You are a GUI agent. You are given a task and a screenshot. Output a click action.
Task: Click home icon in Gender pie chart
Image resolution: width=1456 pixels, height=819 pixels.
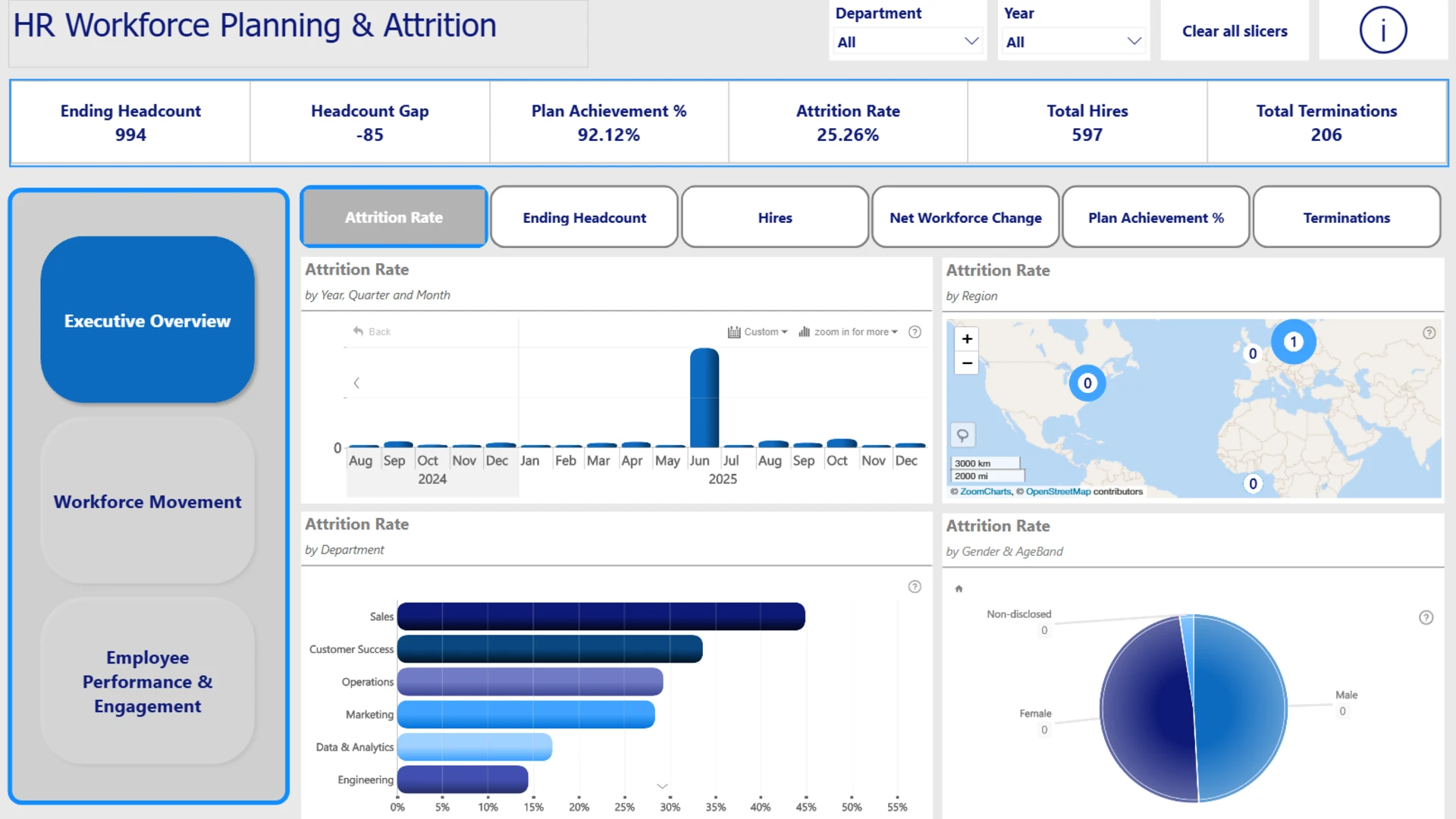click(x=959, y=588)
